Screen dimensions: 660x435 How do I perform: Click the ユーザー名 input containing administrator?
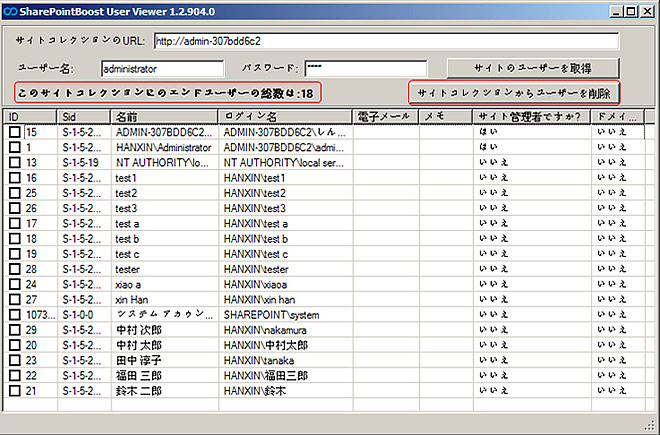pyautogui.click(x=162, y=69)
